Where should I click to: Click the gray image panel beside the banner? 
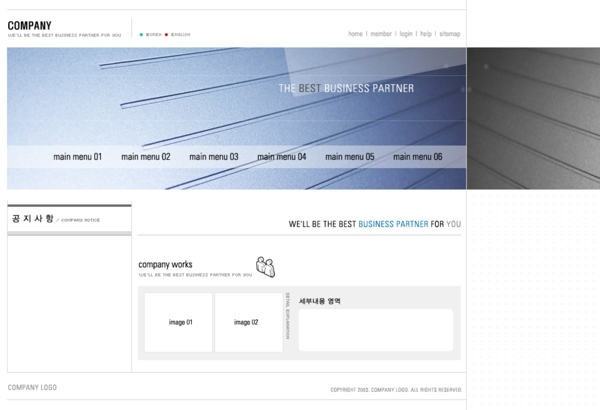pyautogui.click(x=533, y=118)
